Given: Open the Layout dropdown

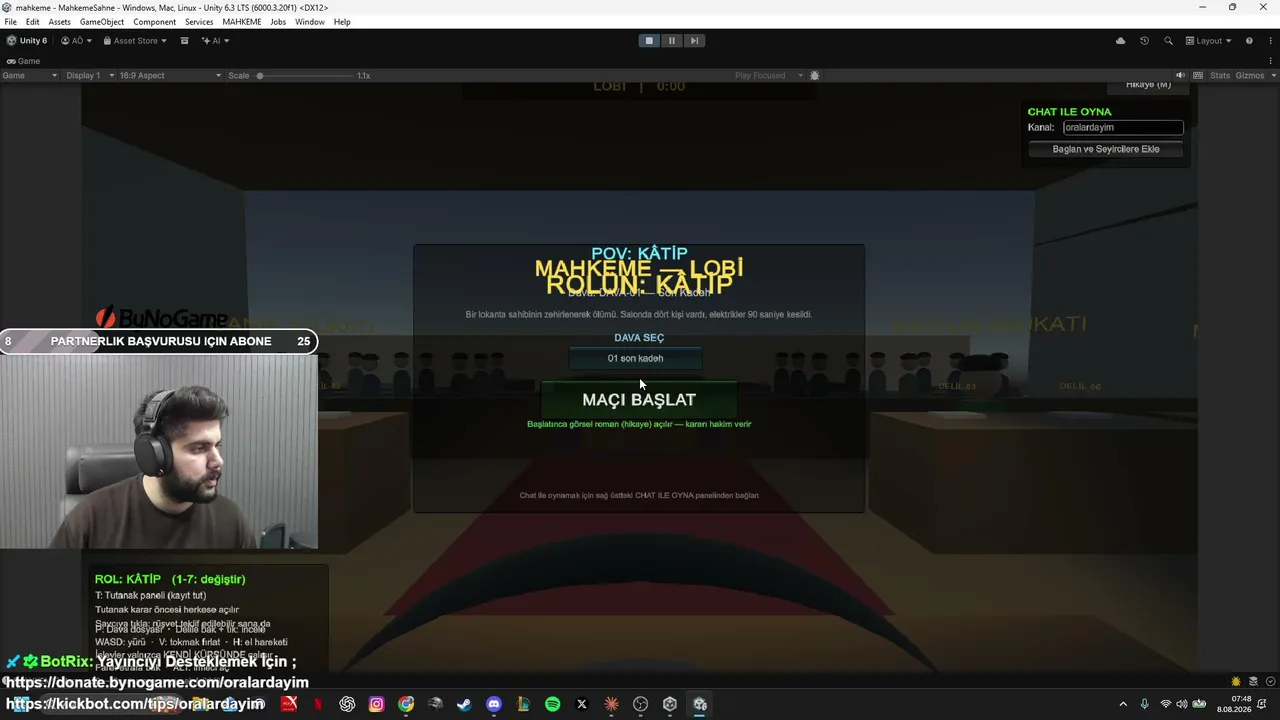Looking at the screenshot, I should click(1208, 41).
